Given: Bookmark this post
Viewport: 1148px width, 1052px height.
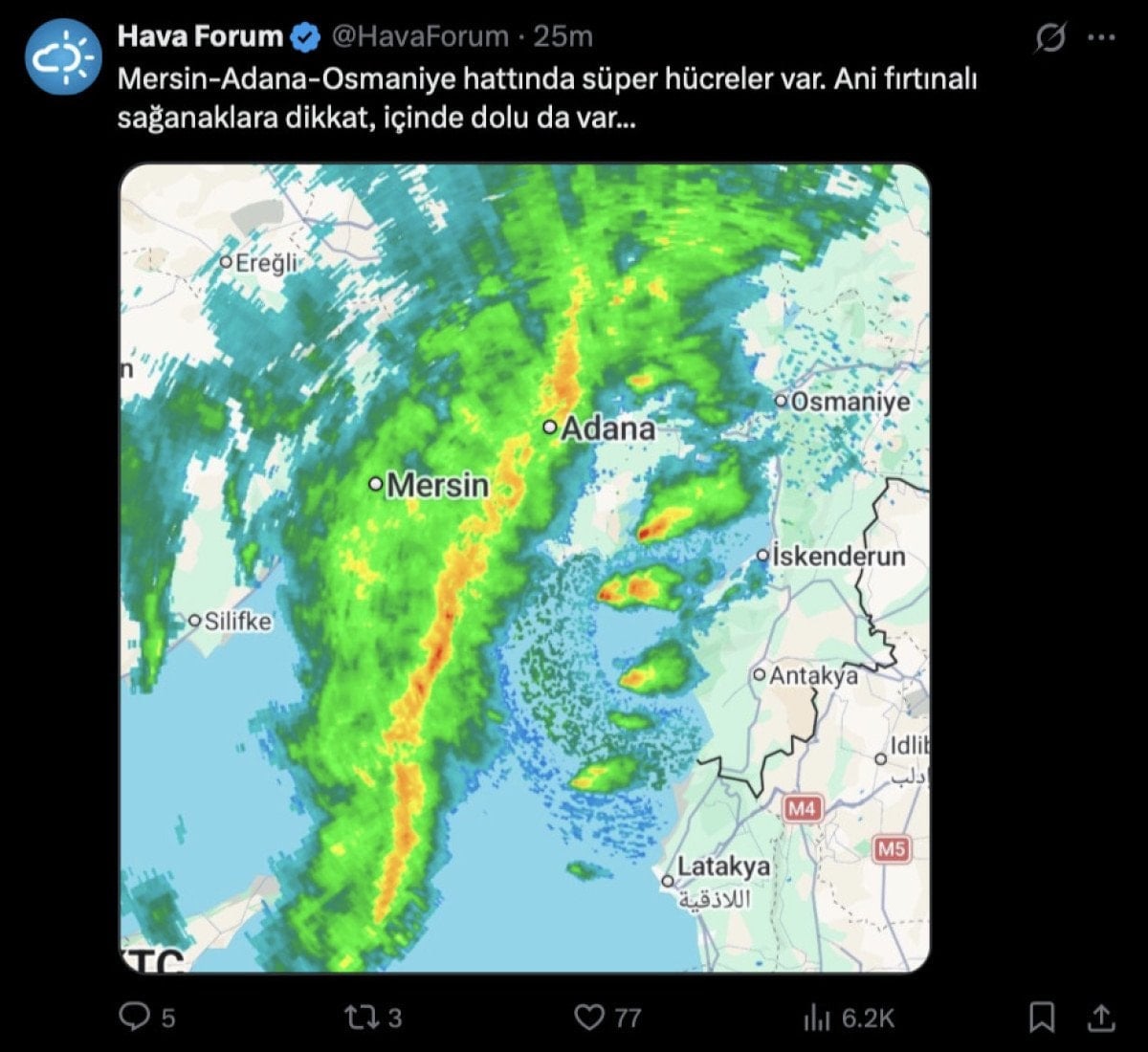Looking at the screenshot, I should point(1042,1017).
